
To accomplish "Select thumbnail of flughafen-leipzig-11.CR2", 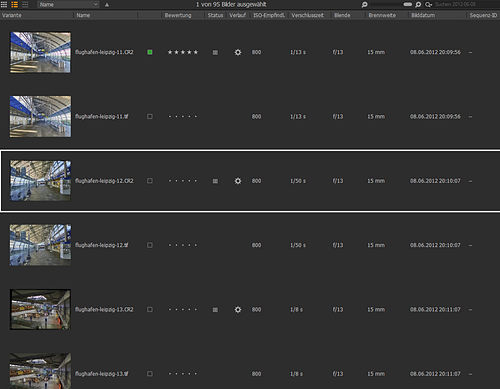I will 40,52.
